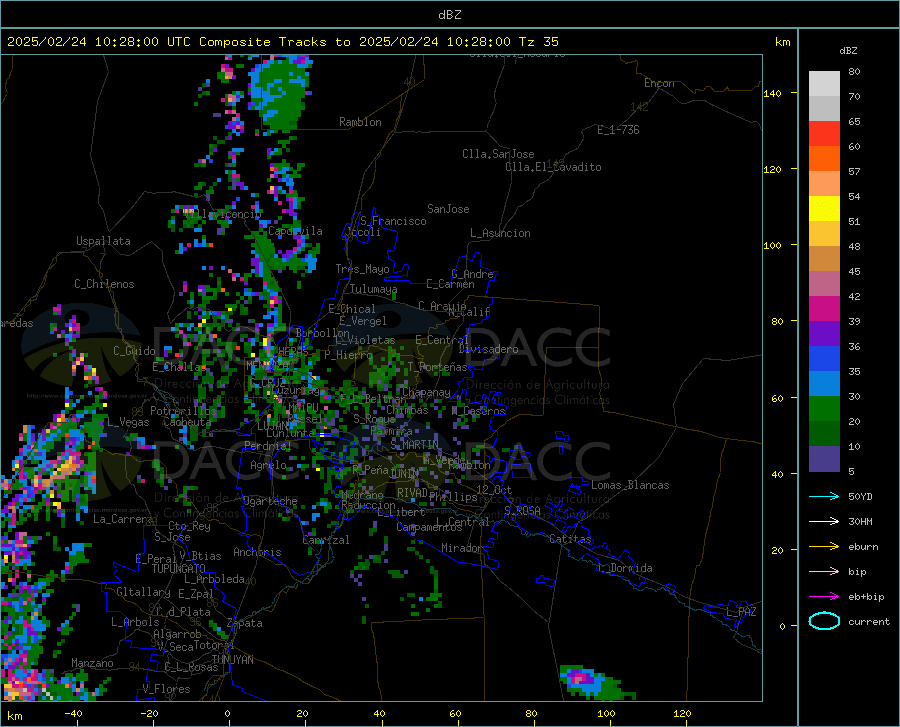
Task: Pick the slate purple swatch above 5 dBZ
Action: point(824,459)
